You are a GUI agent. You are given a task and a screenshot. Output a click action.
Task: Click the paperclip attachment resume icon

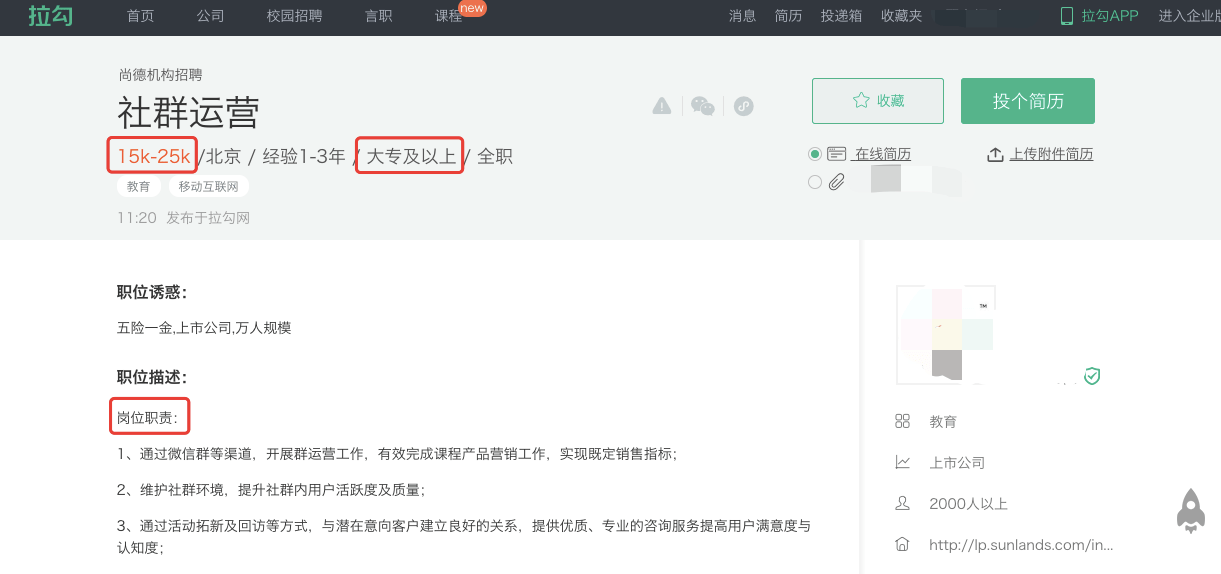837,182
